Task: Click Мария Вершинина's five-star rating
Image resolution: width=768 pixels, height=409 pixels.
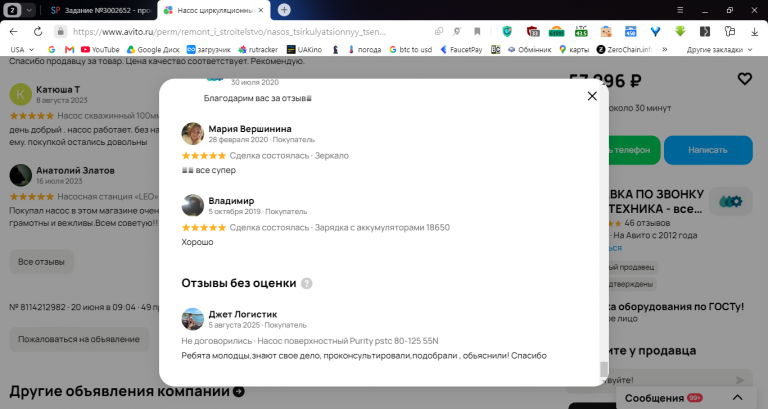Action: pos(204,156)
